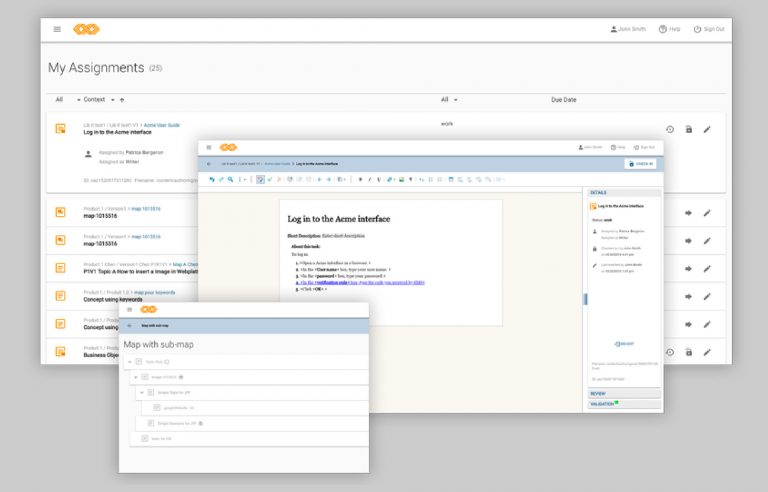This screenshot has width=768, height=492.
Task: Edit Log in to the Acme interface assignment
Action: [707, 129]
